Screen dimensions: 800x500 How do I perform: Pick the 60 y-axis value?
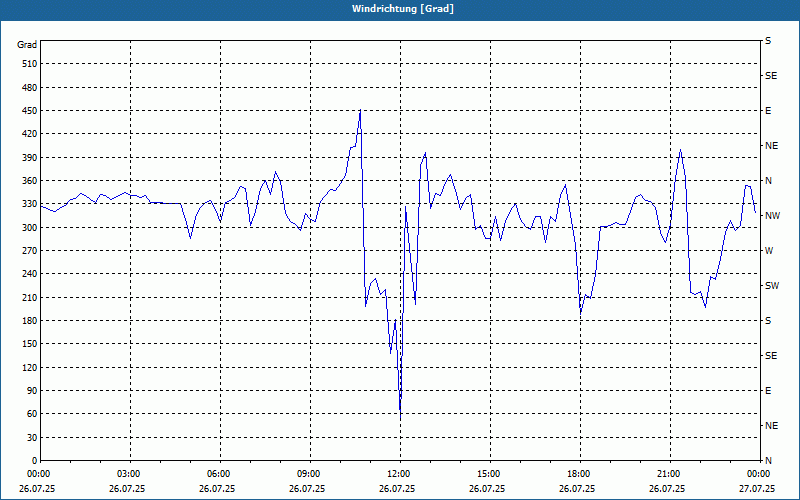click(32, 414)
